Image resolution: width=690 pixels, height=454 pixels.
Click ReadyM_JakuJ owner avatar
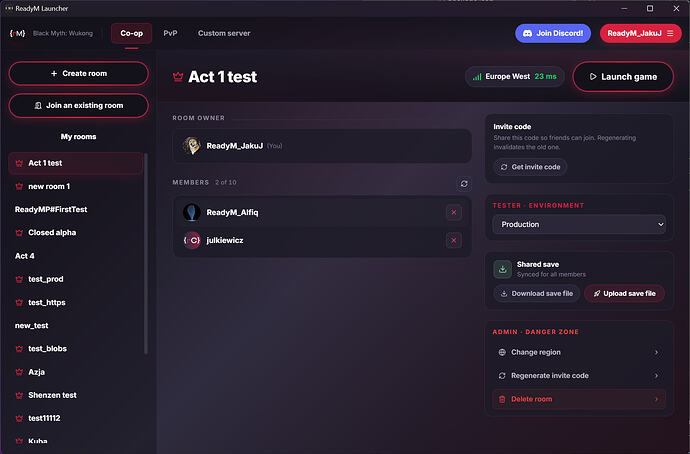click(x=192, y=146)
